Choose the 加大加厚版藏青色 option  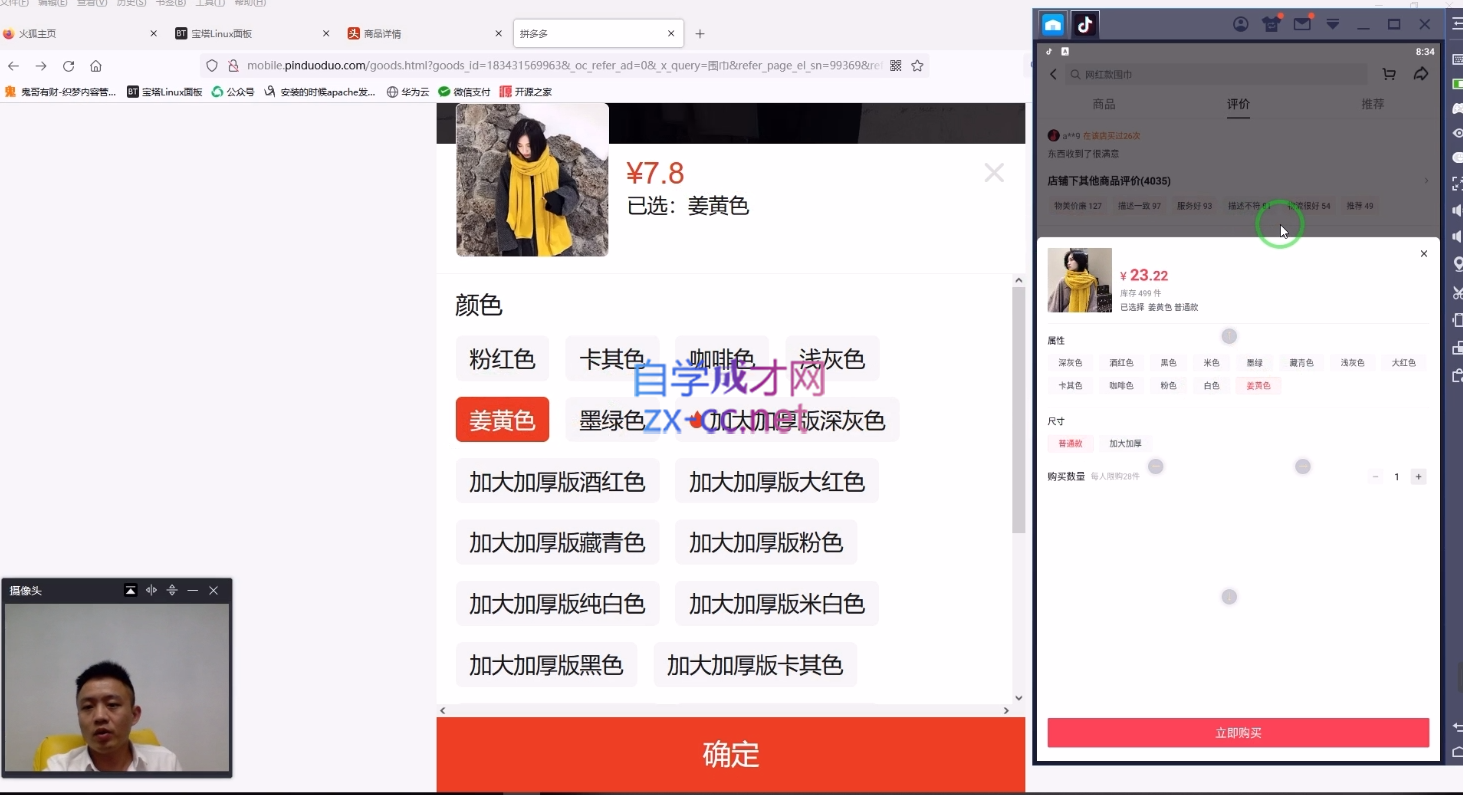tap(557, 542)
